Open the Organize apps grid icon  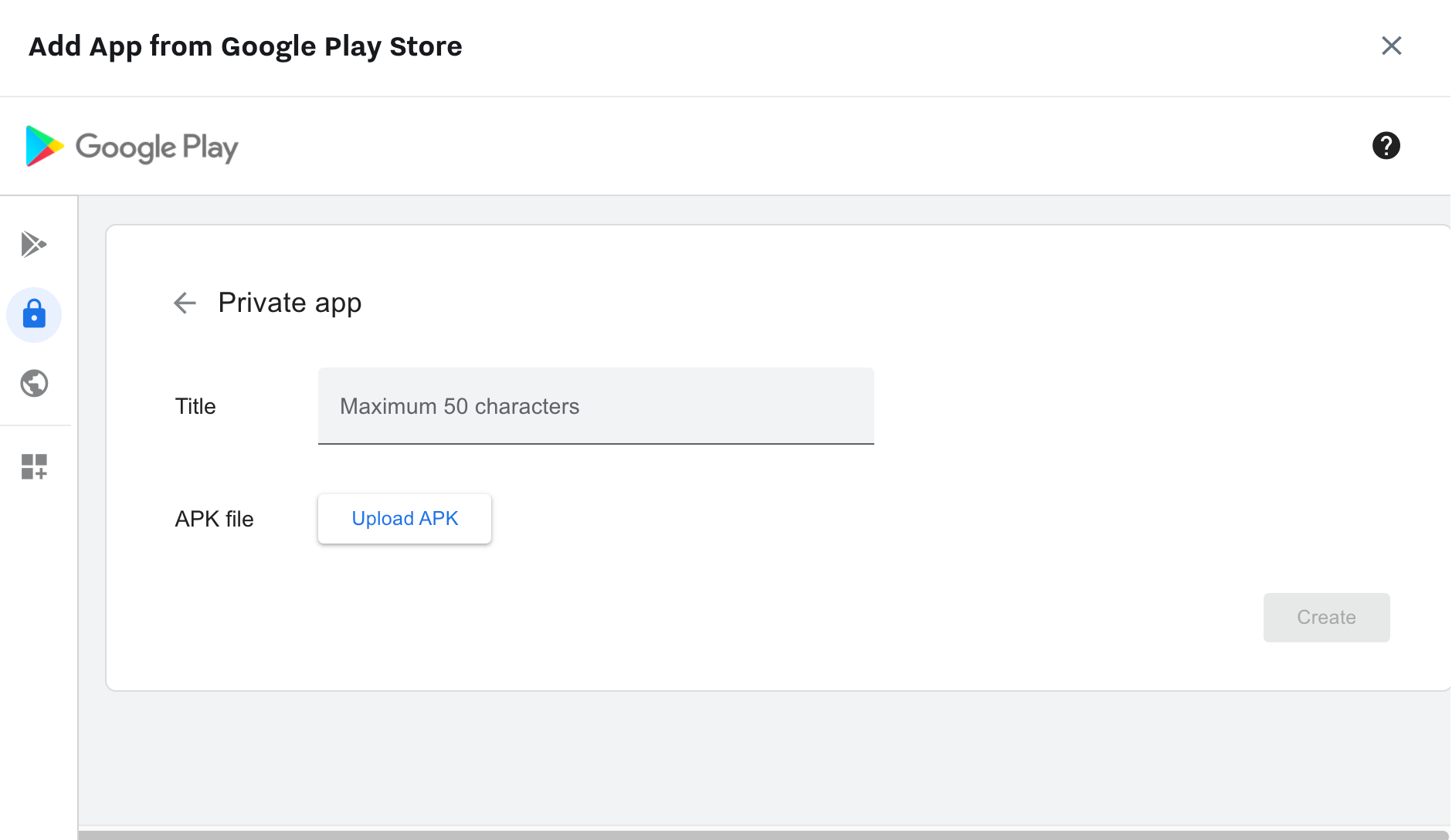coord(34,466)
